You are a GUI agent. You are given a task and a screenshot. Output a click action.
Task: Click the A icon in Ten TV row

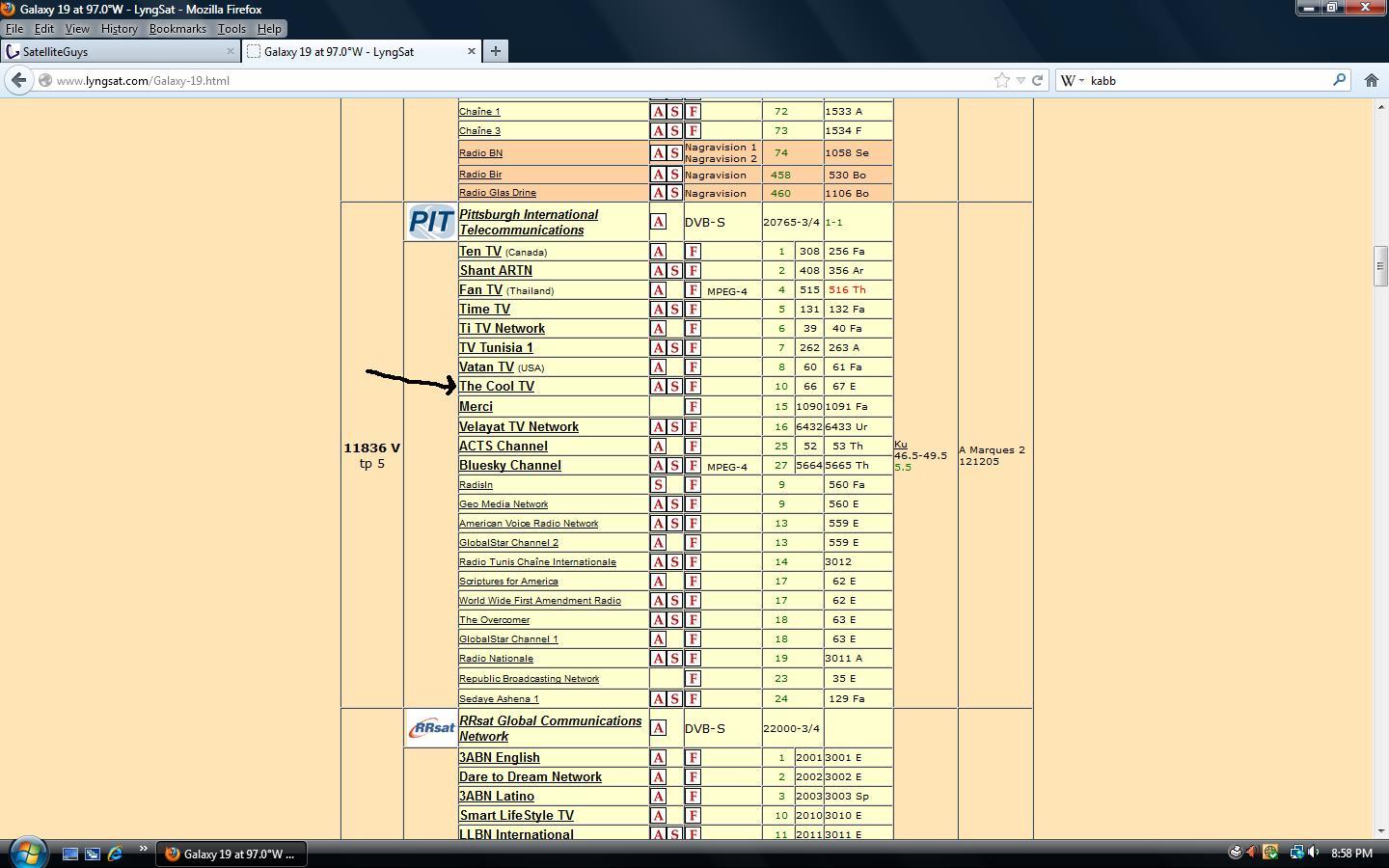coord(658,252)
